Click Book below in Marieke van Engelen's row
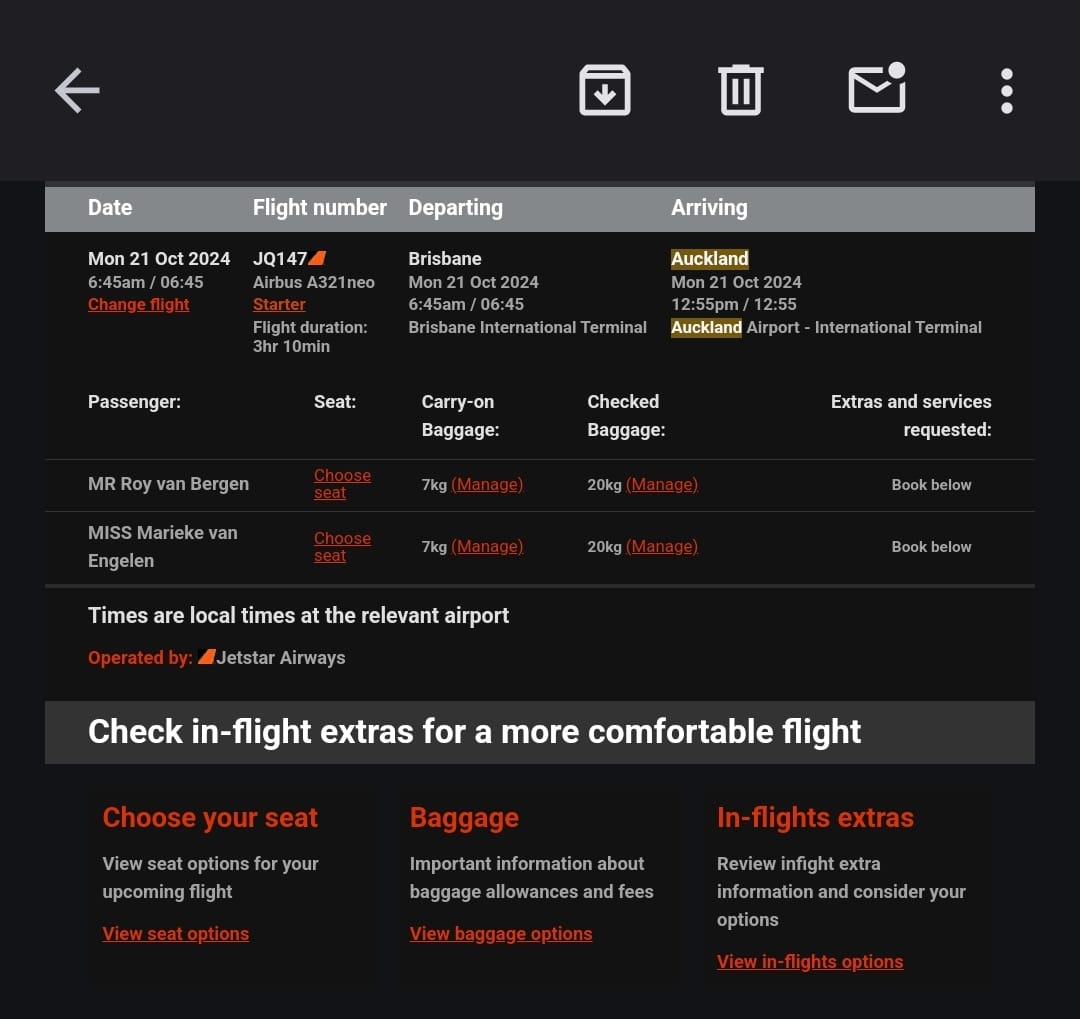This screenshot has width=1080, height=1019. click(931, 546)
